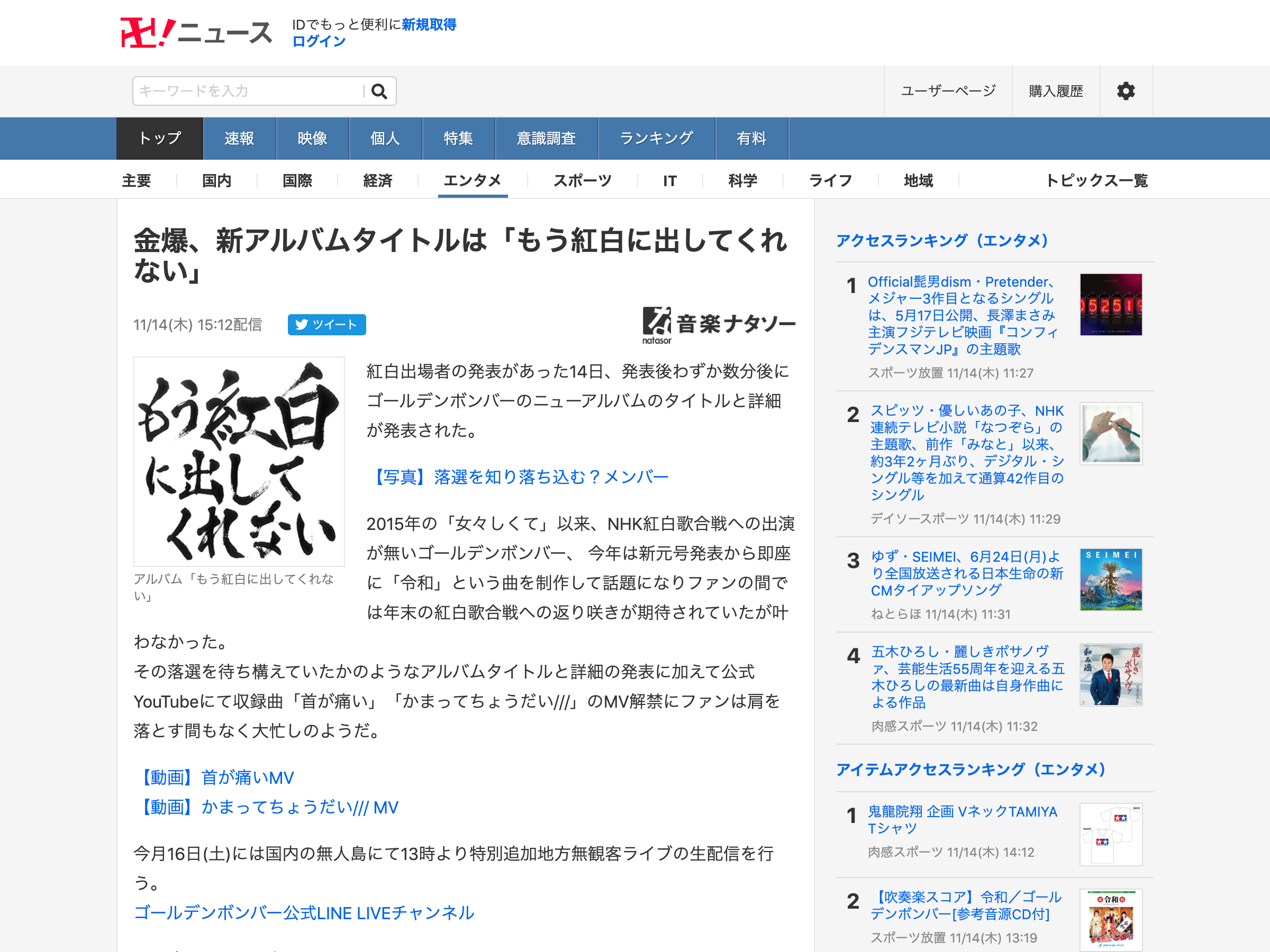Open トピックス一覧 list

(x=1096, y=181)
